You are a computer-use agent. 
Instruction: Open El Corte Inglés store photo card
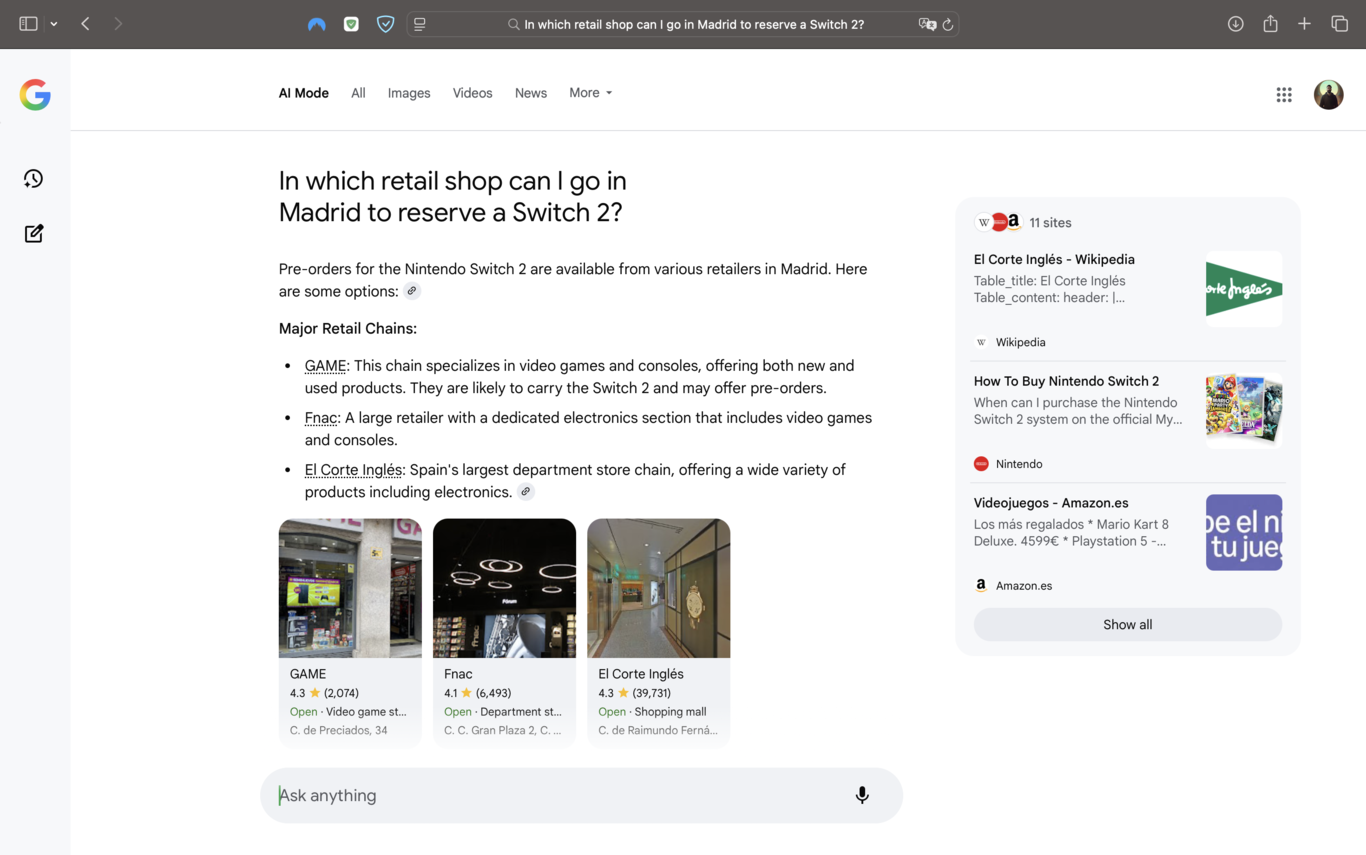[658, 588]
